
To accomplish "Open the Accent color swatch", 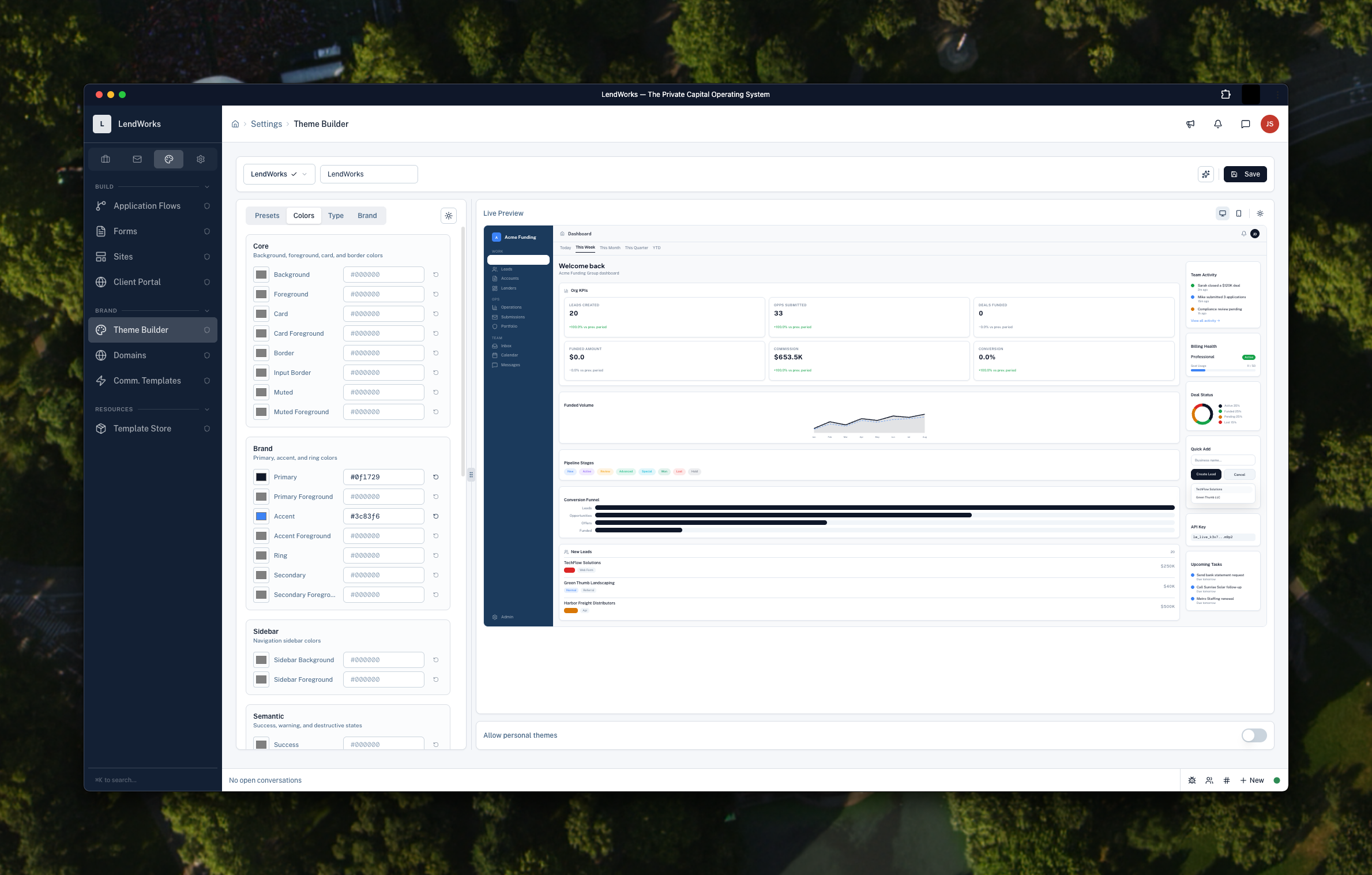I will click(261, 516).
